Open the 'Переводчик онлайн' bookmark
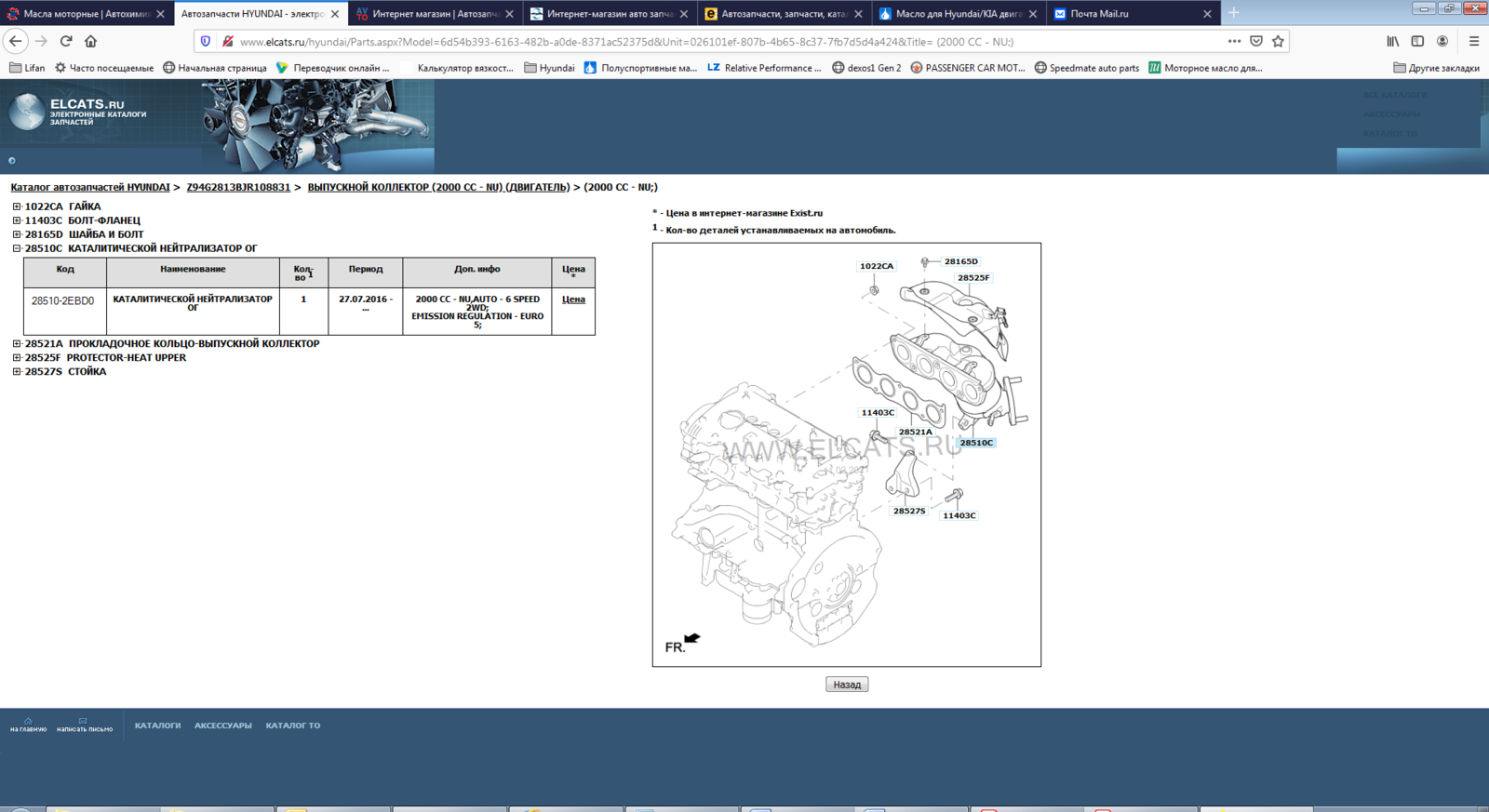Screen dimensions: 1489x812 [333, 68]
